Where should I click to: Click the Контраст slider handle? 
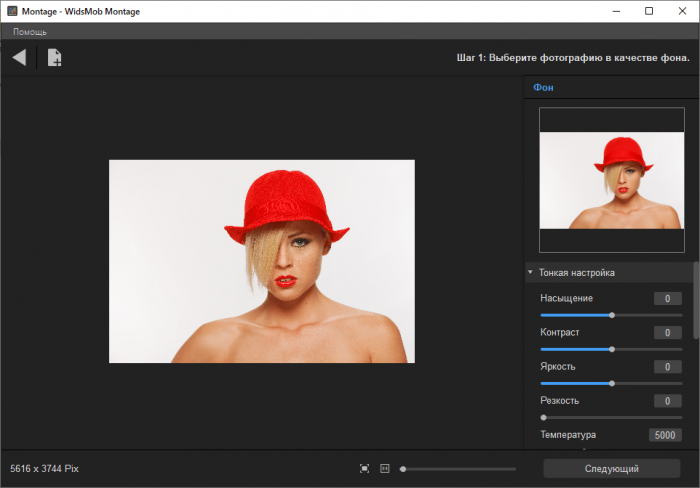click(611, 349)
